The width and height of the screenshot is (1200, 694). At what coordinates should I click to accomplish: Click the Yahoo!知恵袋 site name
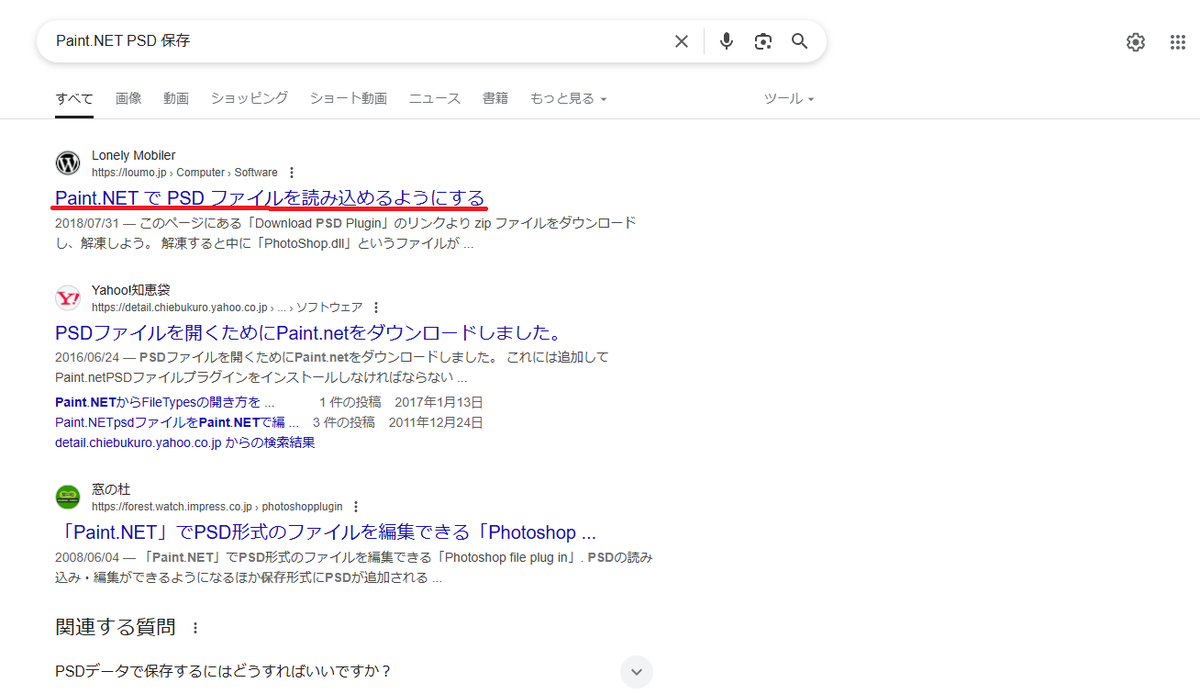[130, 290]
